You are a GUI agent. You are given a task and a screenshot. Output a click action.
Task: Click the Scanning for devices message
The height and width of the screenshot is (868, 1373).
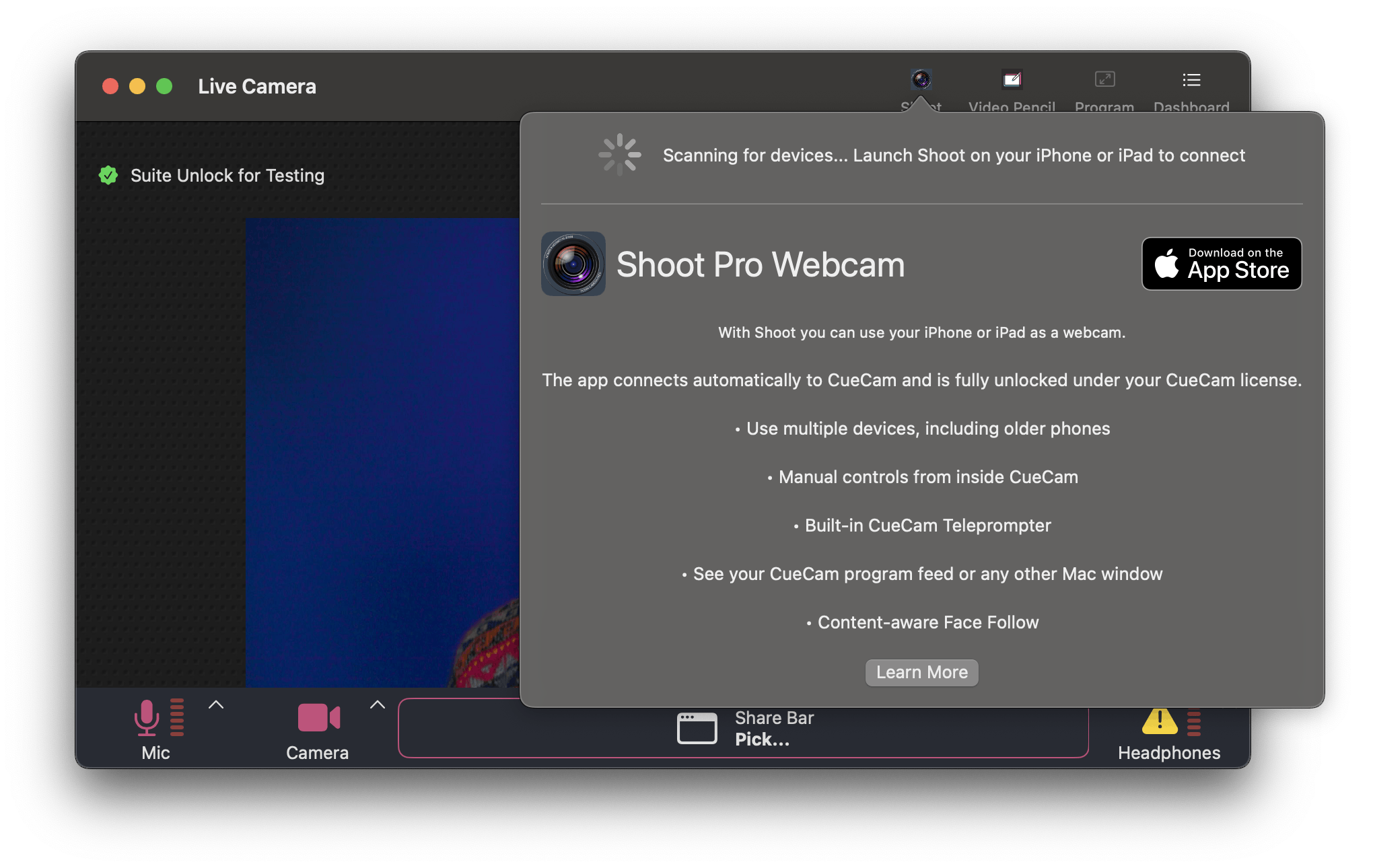click(954, 155)
